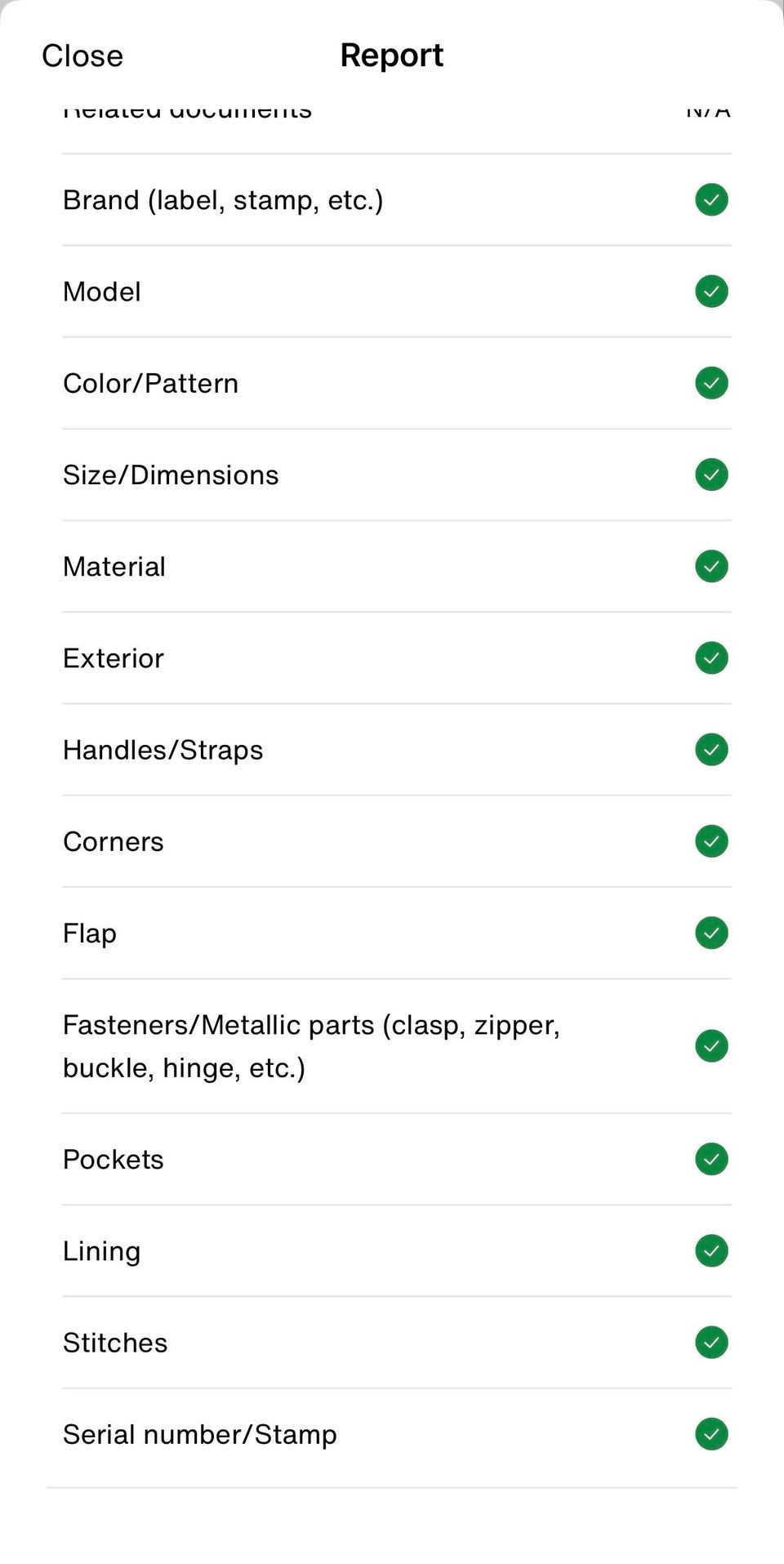Select the Lining row label

(102, 1250)
